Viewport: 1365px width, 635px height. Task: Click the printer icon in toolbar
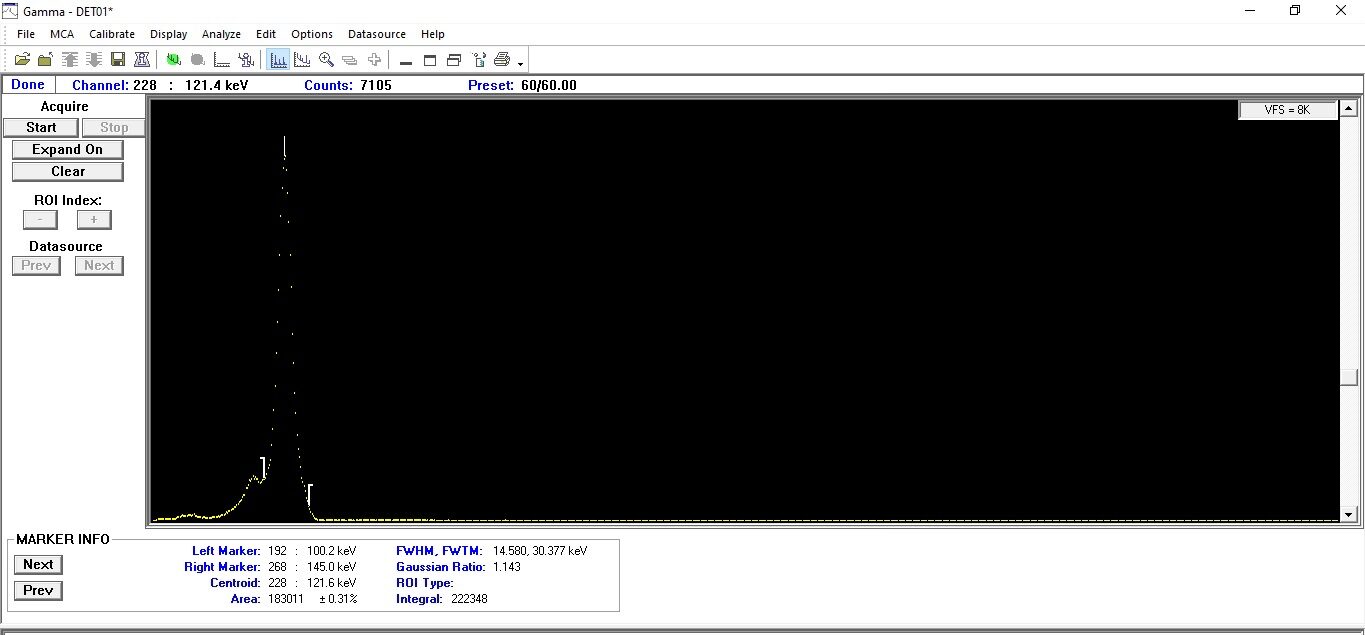coord(502,60)
